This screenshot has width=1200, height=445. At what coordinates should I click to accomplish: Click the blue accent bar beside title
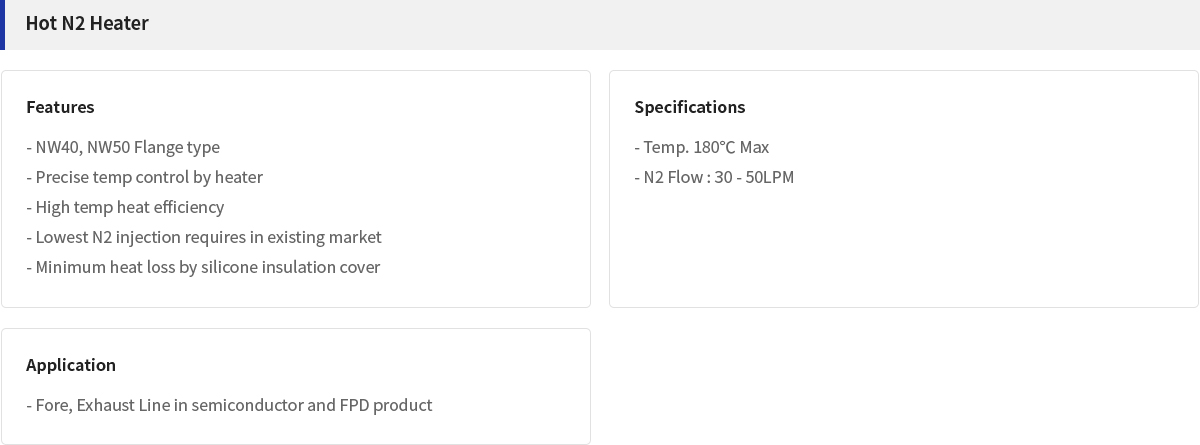click(x=2, y=25)
